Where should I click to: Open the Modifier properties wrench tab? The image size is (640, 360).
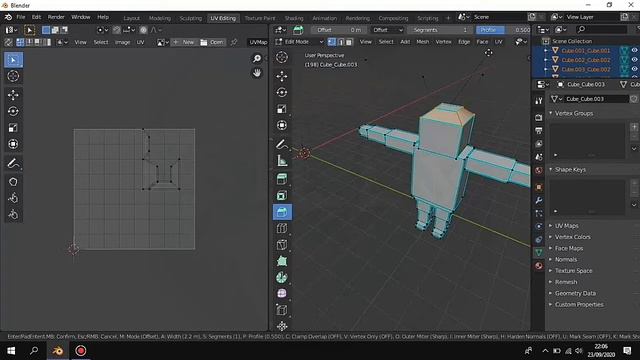[x=539, y=200]
